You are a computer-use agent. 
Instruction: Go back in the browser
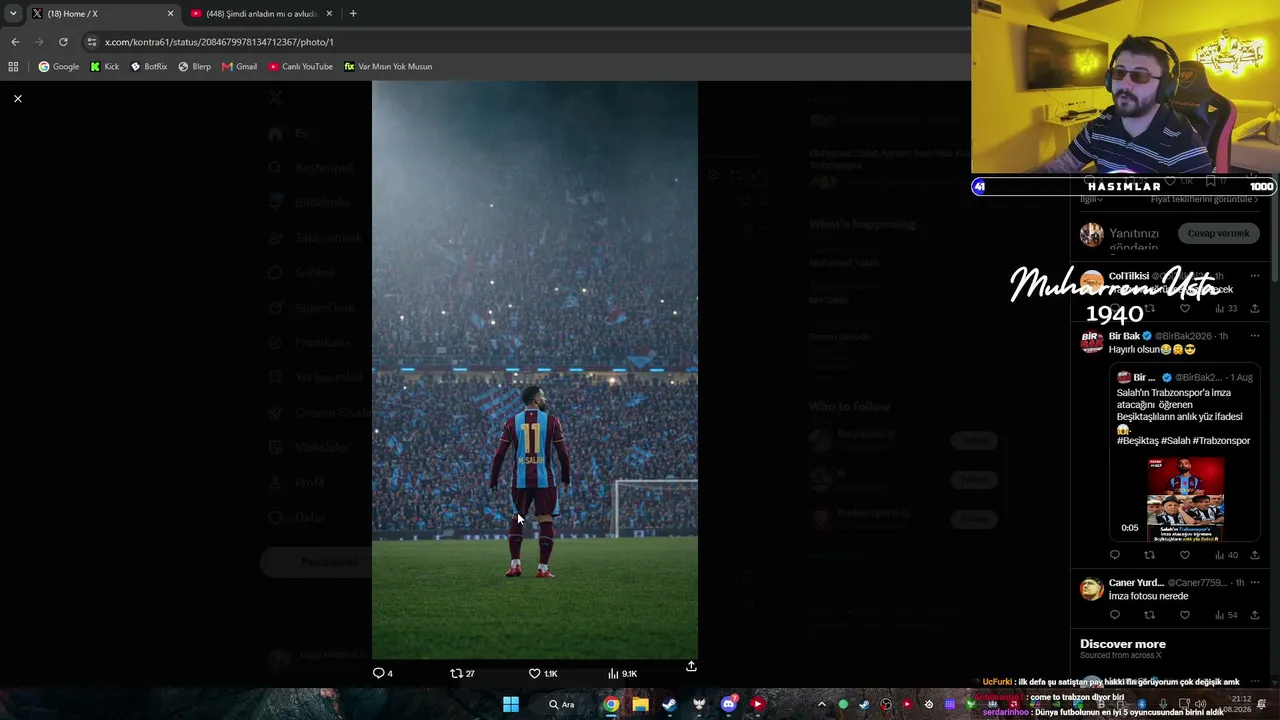point(15,42)
